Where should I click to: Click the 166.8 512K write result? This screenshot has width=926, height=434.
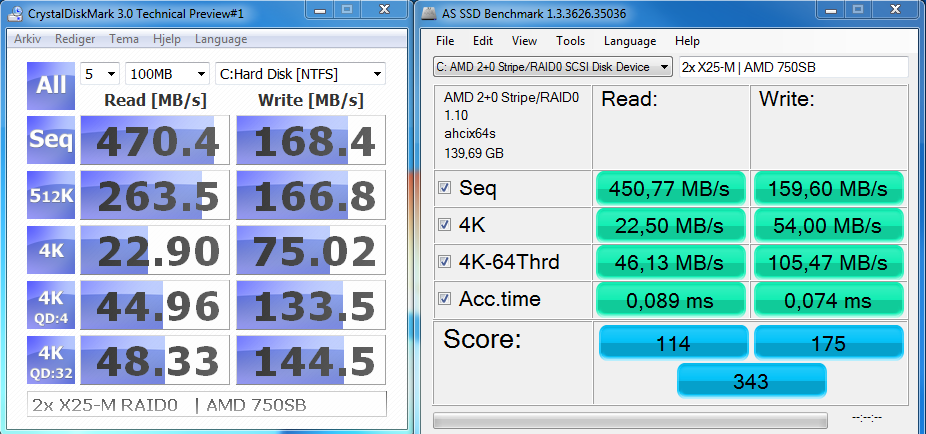click(x=311, y=195)
